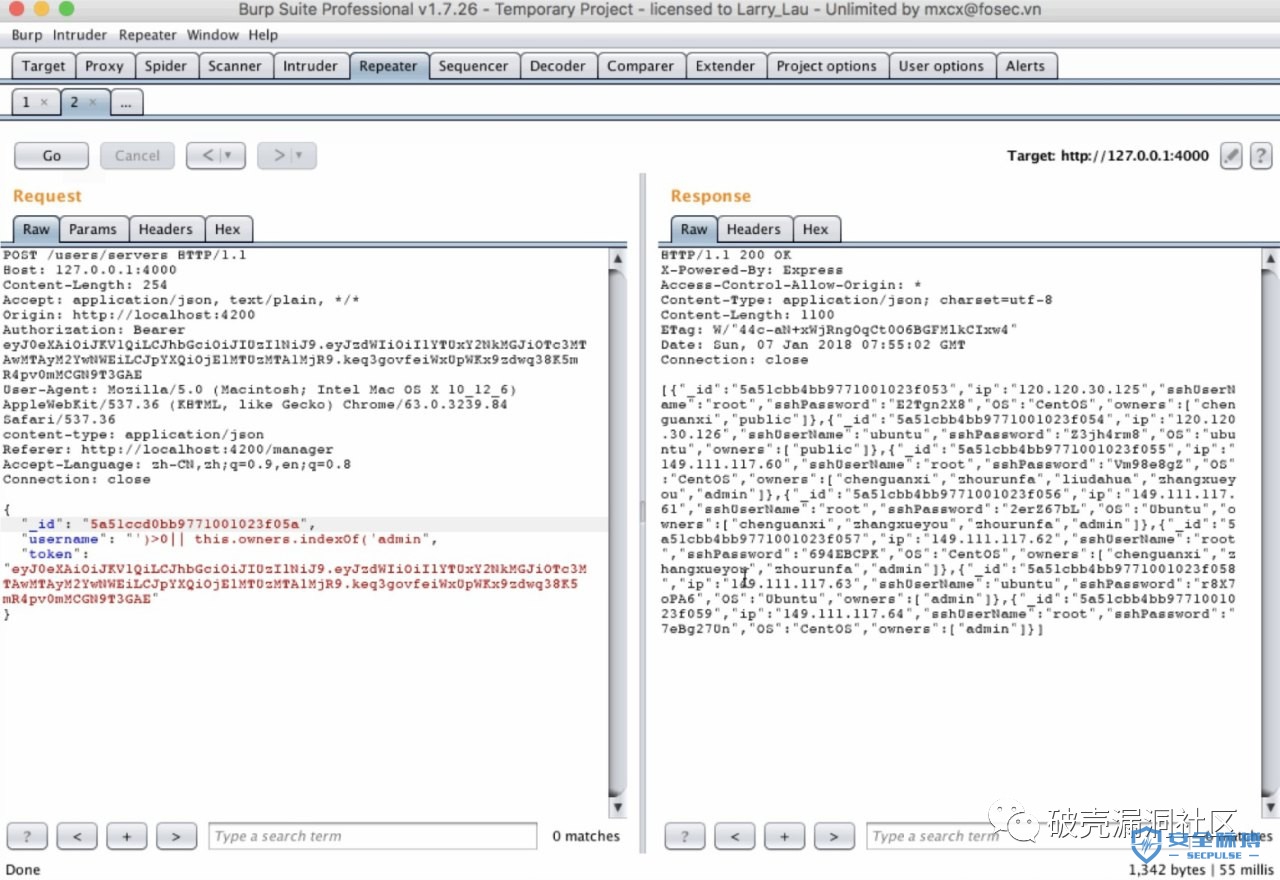Click the POST /users/servers request line

point(125,255)
